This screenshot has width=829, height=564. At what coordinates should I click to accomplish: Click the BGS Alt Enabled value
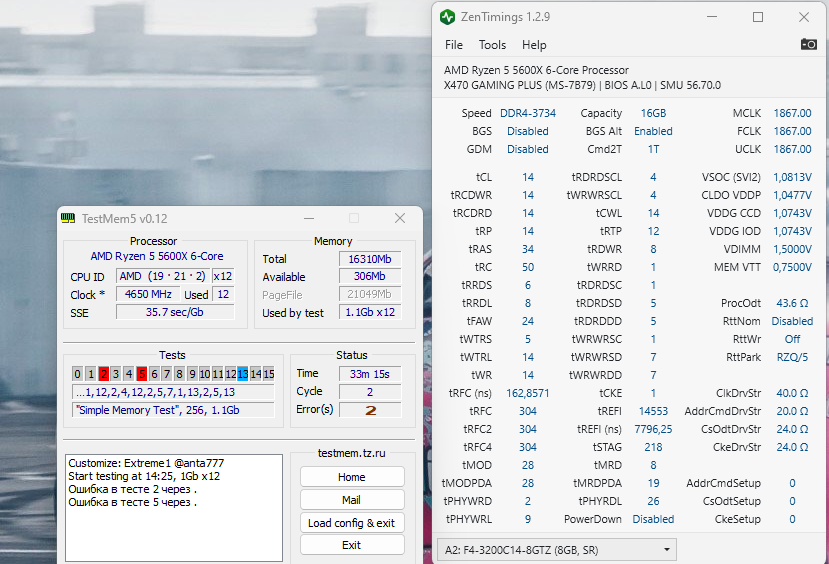point(653,131)
